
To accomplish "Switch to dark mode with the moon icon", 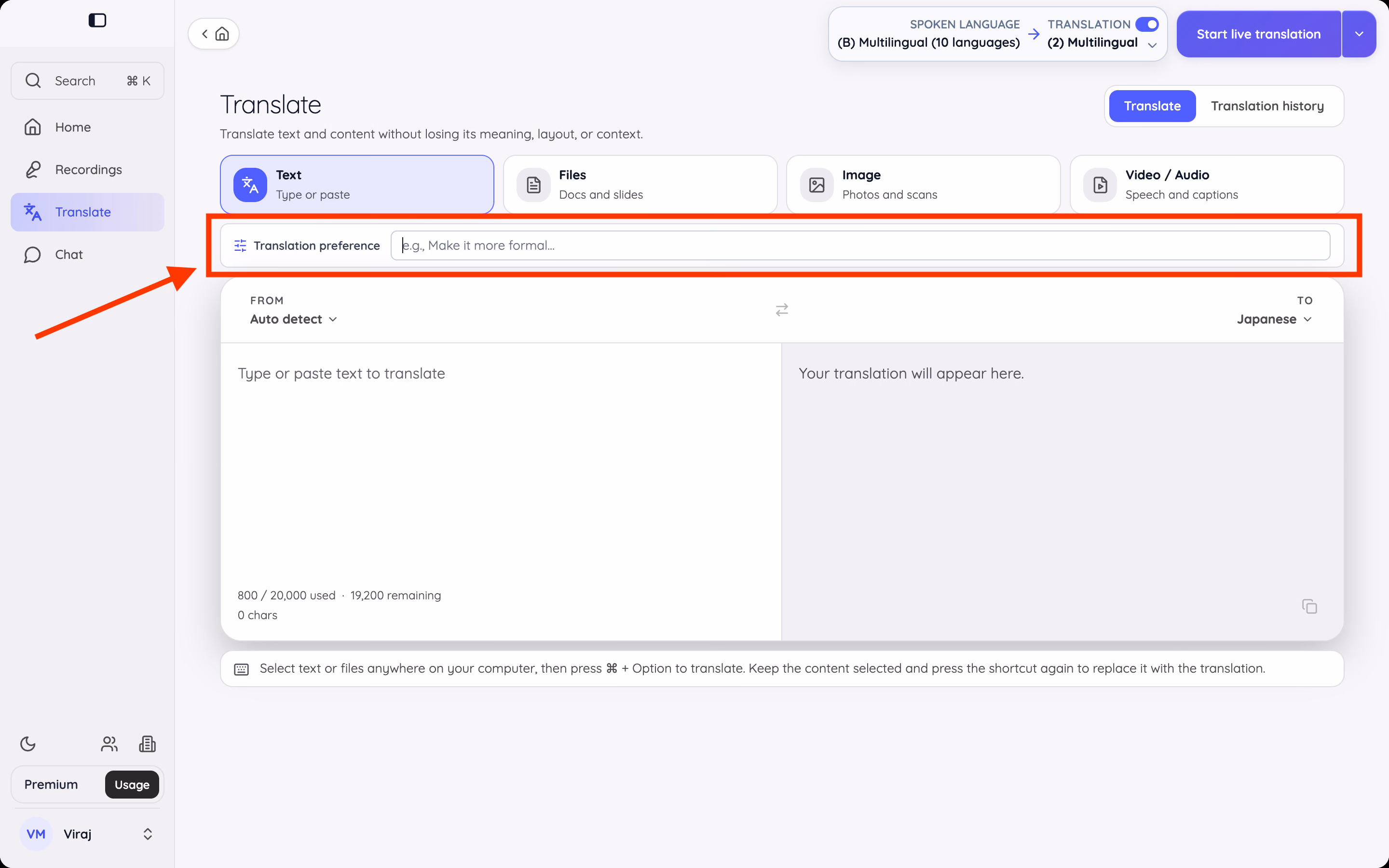I will [x=28, y=744].
